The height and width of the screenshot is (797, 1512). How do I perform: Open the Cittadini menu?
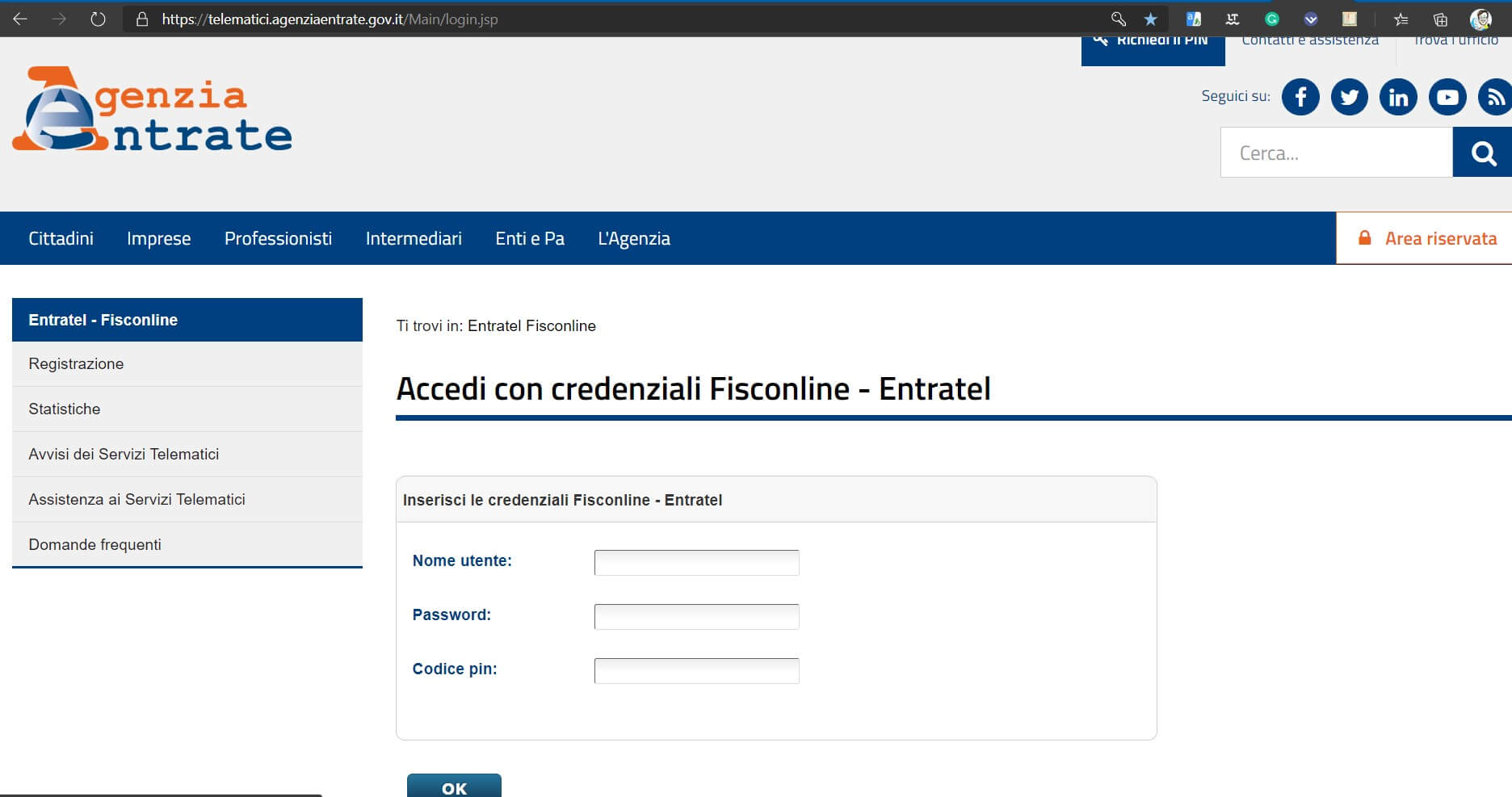click(x=61, y=238)
